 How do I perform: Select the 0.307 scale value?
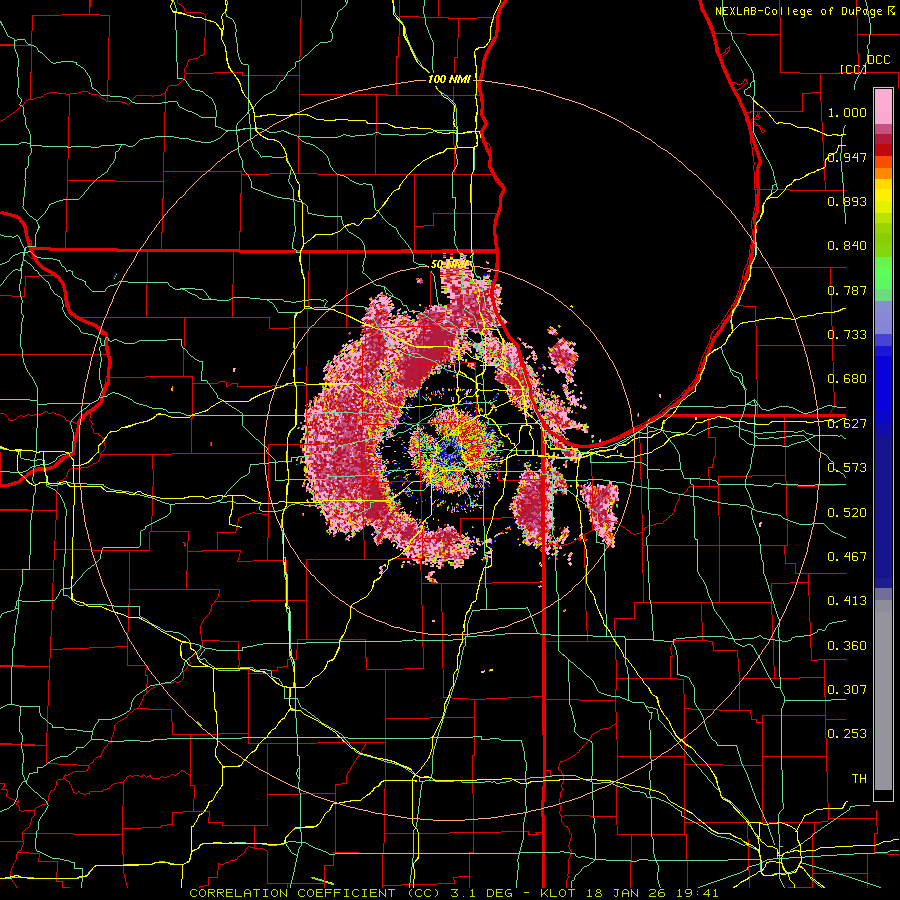point(847,690)
